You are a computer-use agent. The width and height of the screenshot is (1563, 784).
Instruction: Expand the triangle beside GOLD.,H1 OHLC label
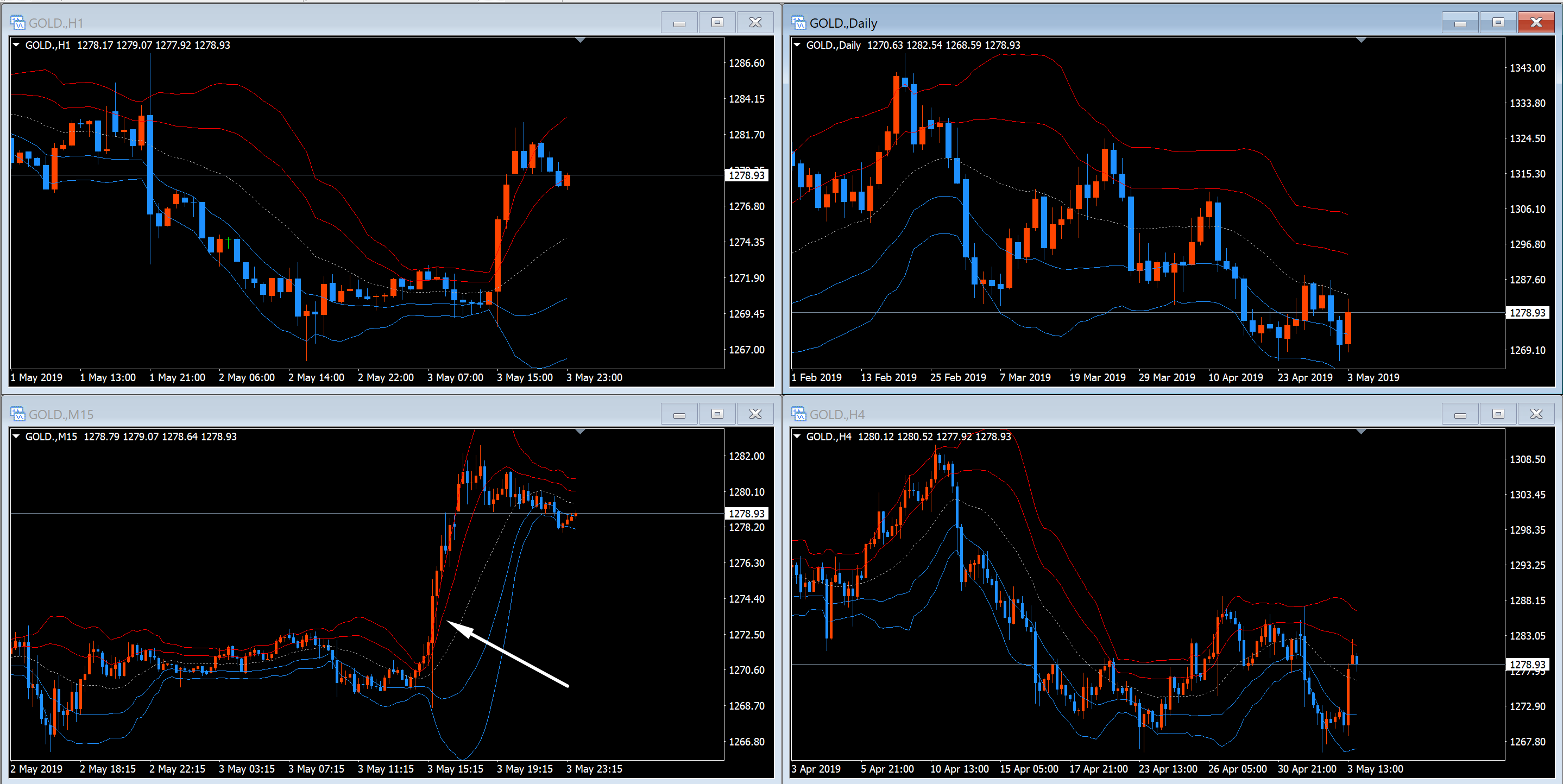[x=16, y=45]
